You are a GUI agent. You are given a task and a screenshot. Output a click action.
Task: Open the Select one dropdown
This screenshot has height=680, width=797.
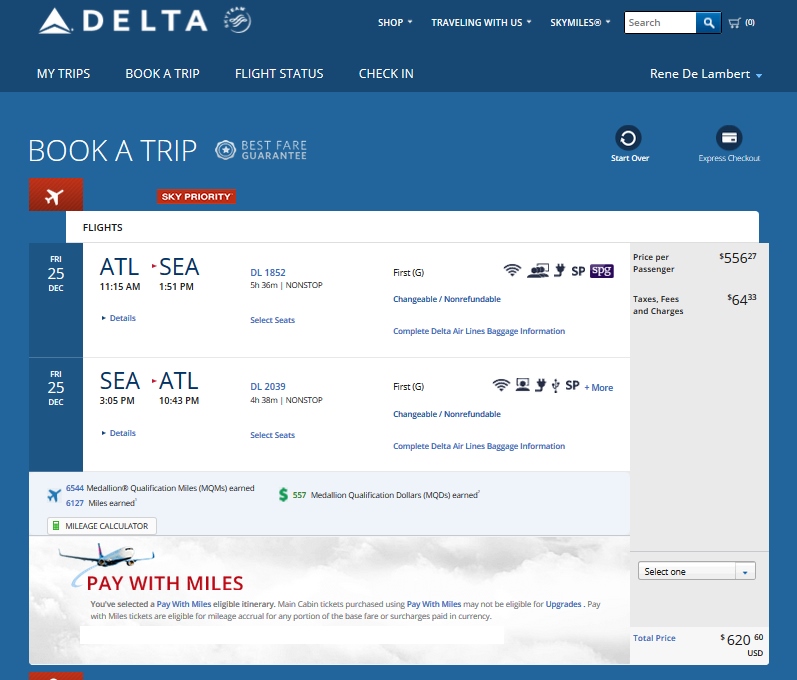tap(697, 571)
